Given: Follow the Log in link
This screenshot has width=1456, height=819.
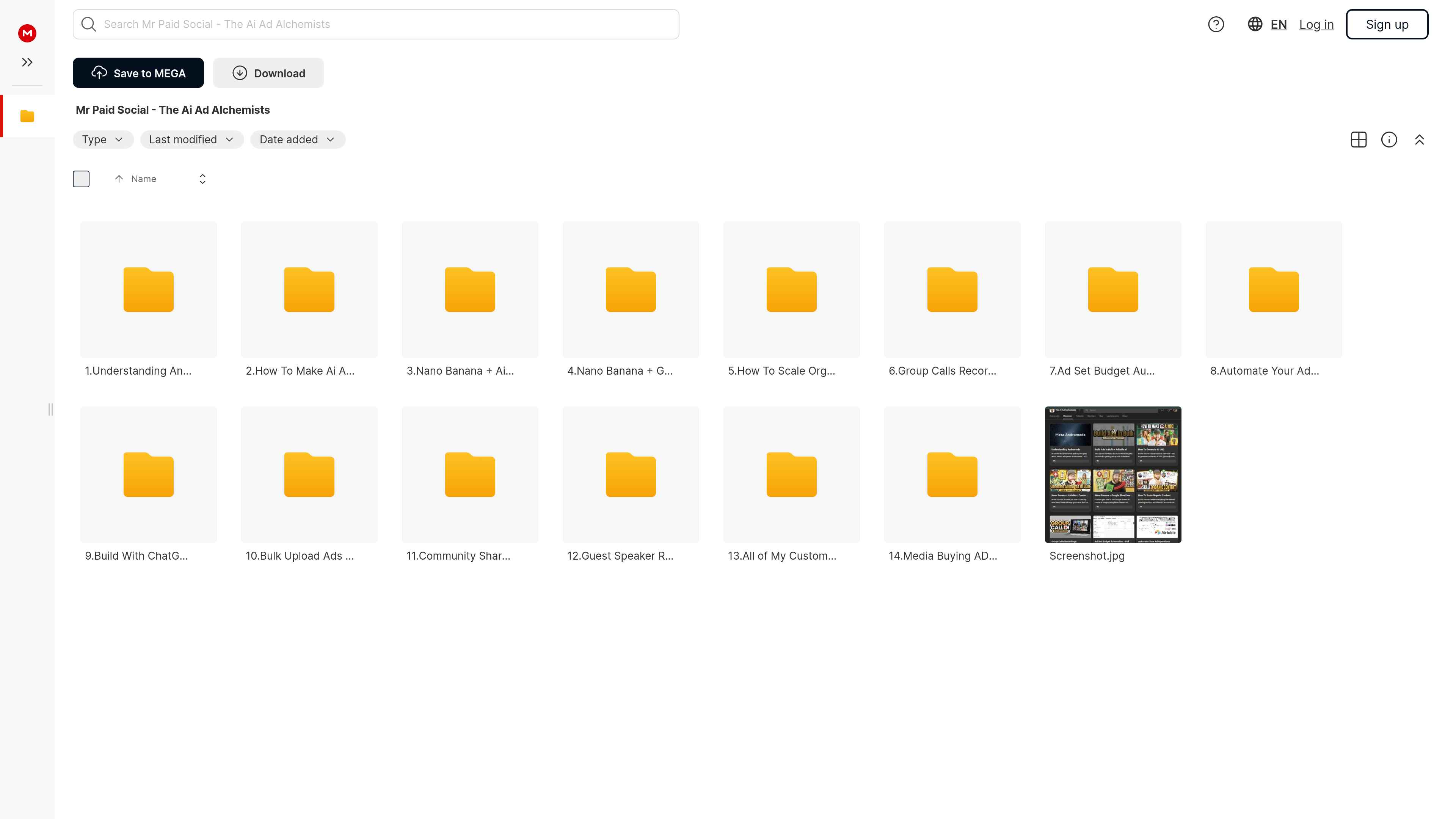Looking at the screenshot, I should click(1316, 24).
